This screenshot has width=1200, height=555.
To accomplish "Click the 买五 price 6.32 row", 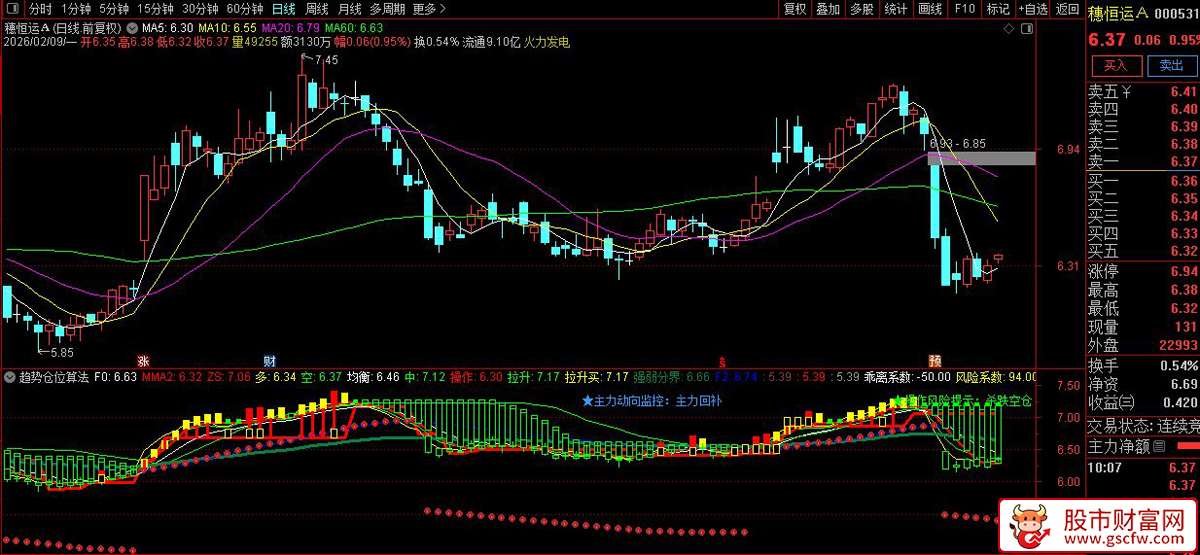I will click(x=1142, y=251).
